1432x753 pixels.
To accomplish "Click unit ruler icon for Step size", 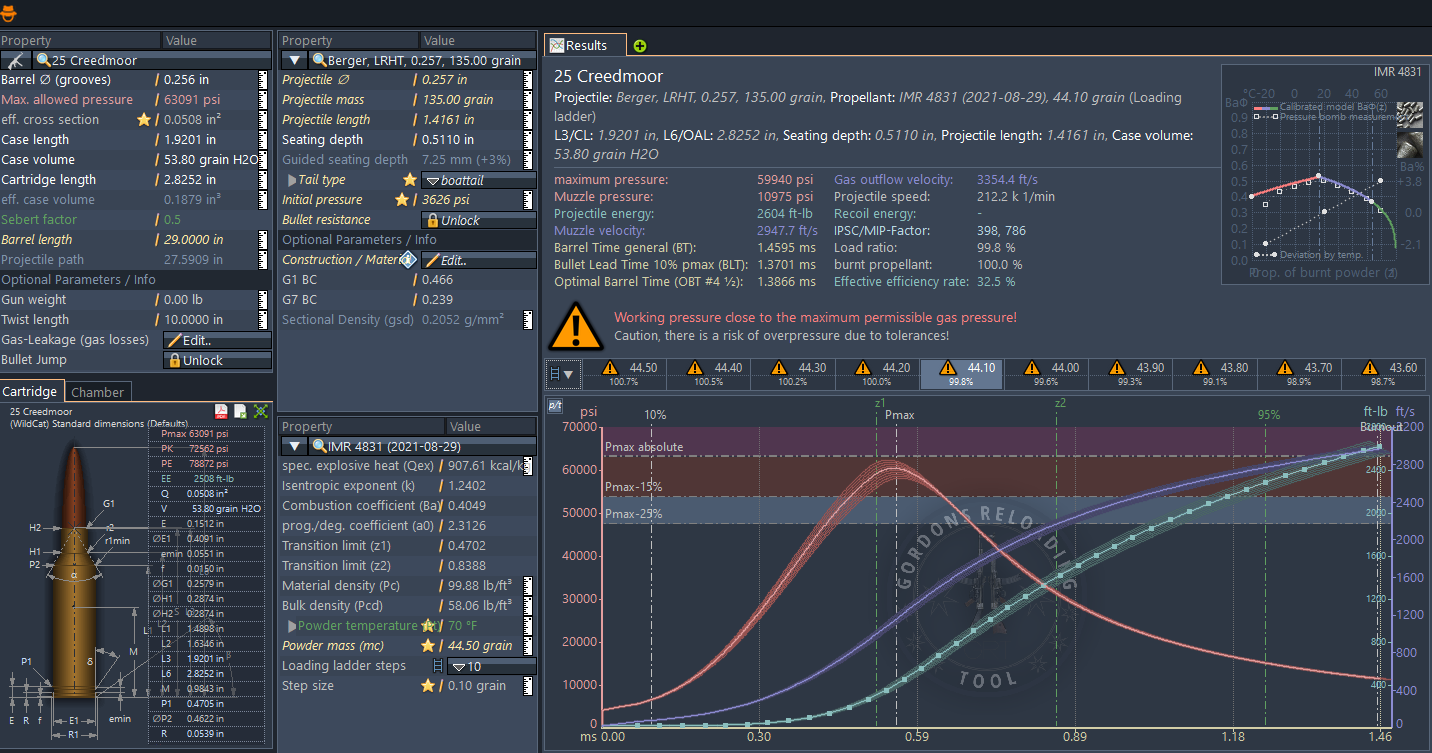I will point(528,686).
